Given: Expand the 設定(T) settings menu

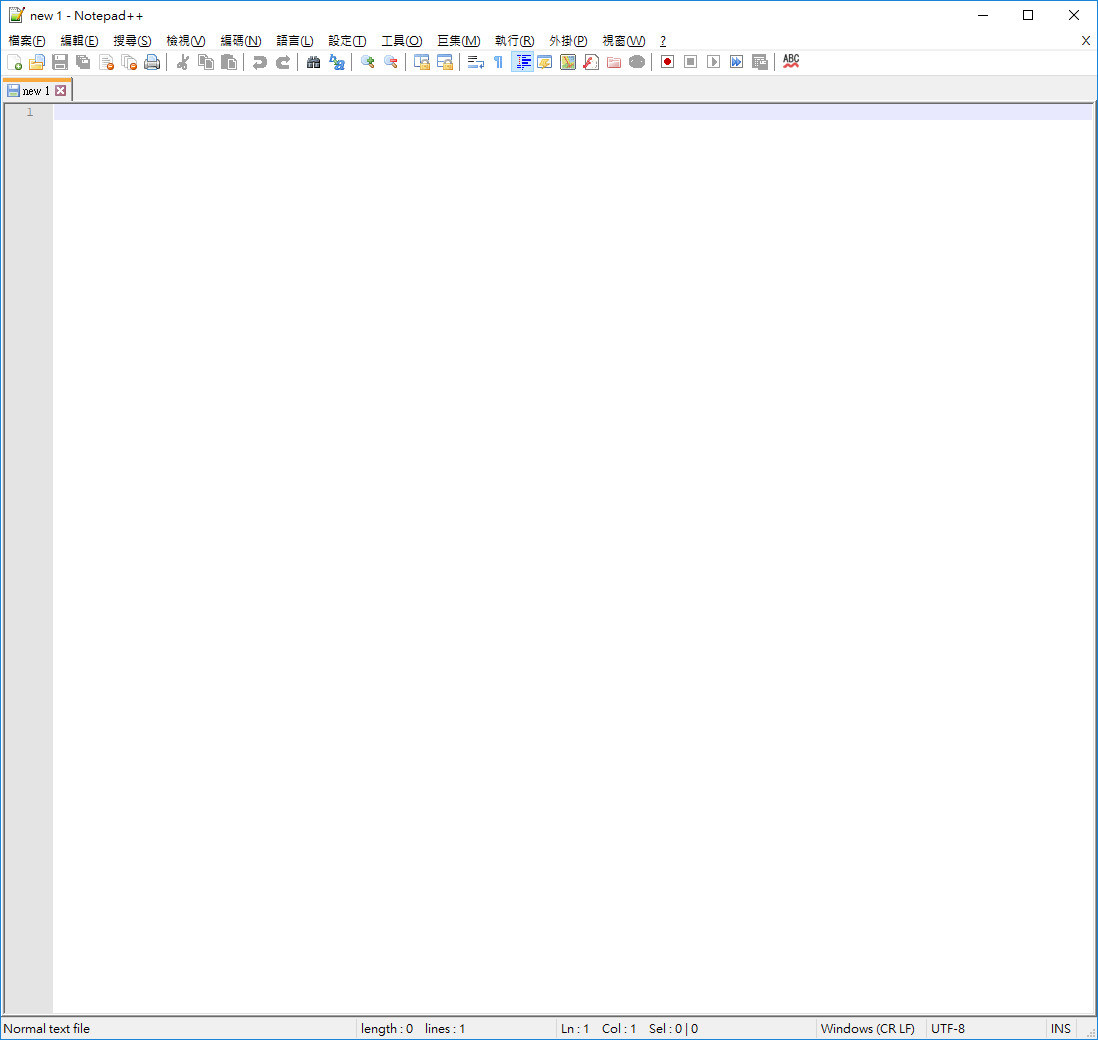Looking at the screenshot, I should (x=347, y=41).
